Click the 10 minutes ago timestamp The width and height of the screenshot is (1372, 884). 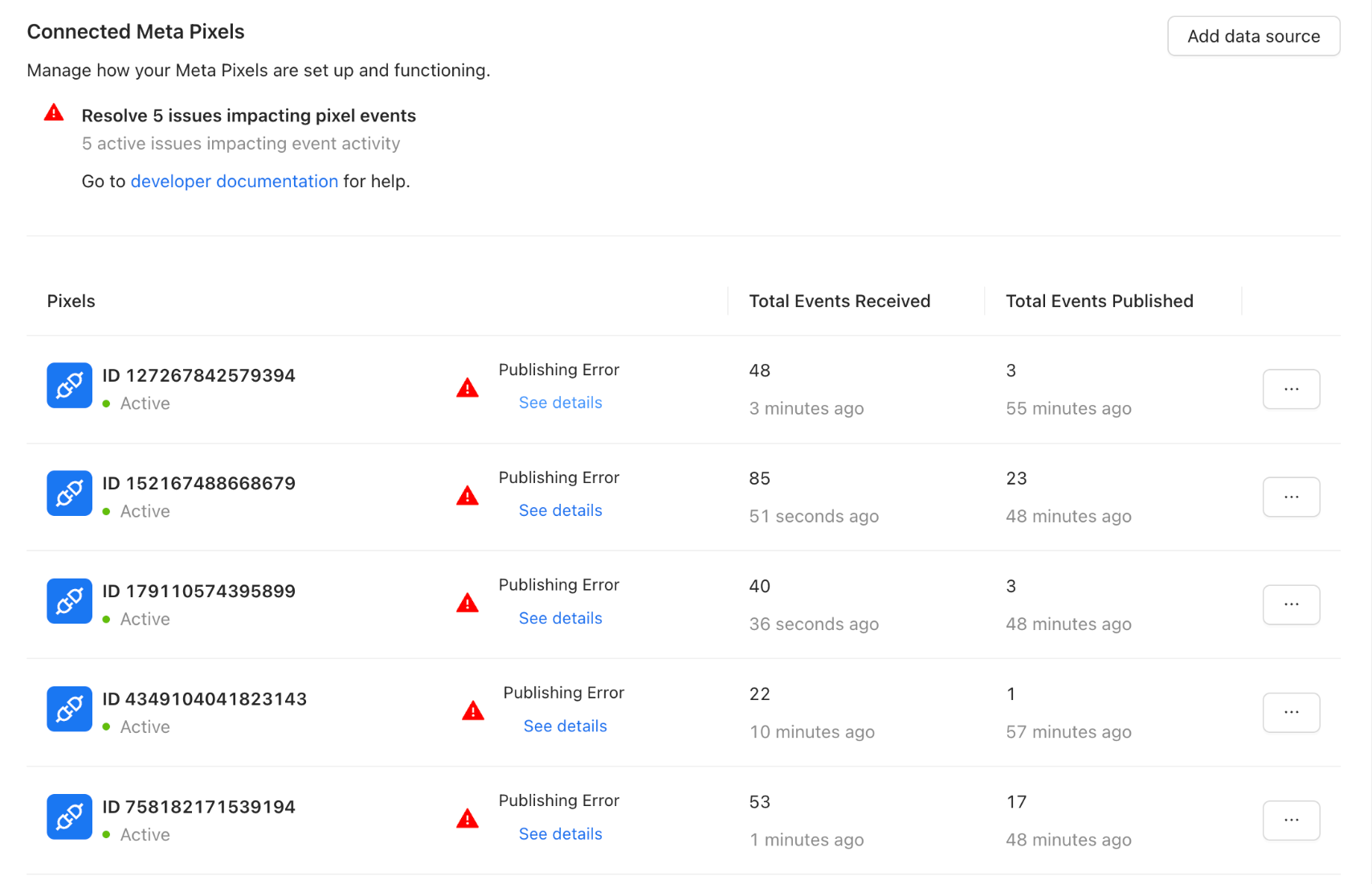click(x=811, y=732)
